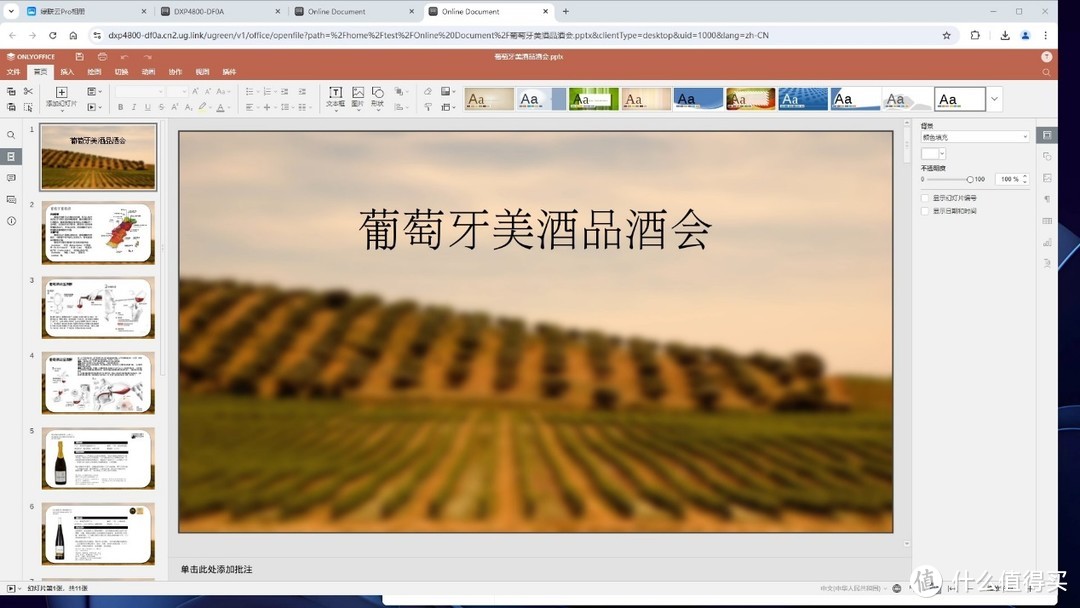Switch to the 插入 ribbon tab

pos(67,71)
